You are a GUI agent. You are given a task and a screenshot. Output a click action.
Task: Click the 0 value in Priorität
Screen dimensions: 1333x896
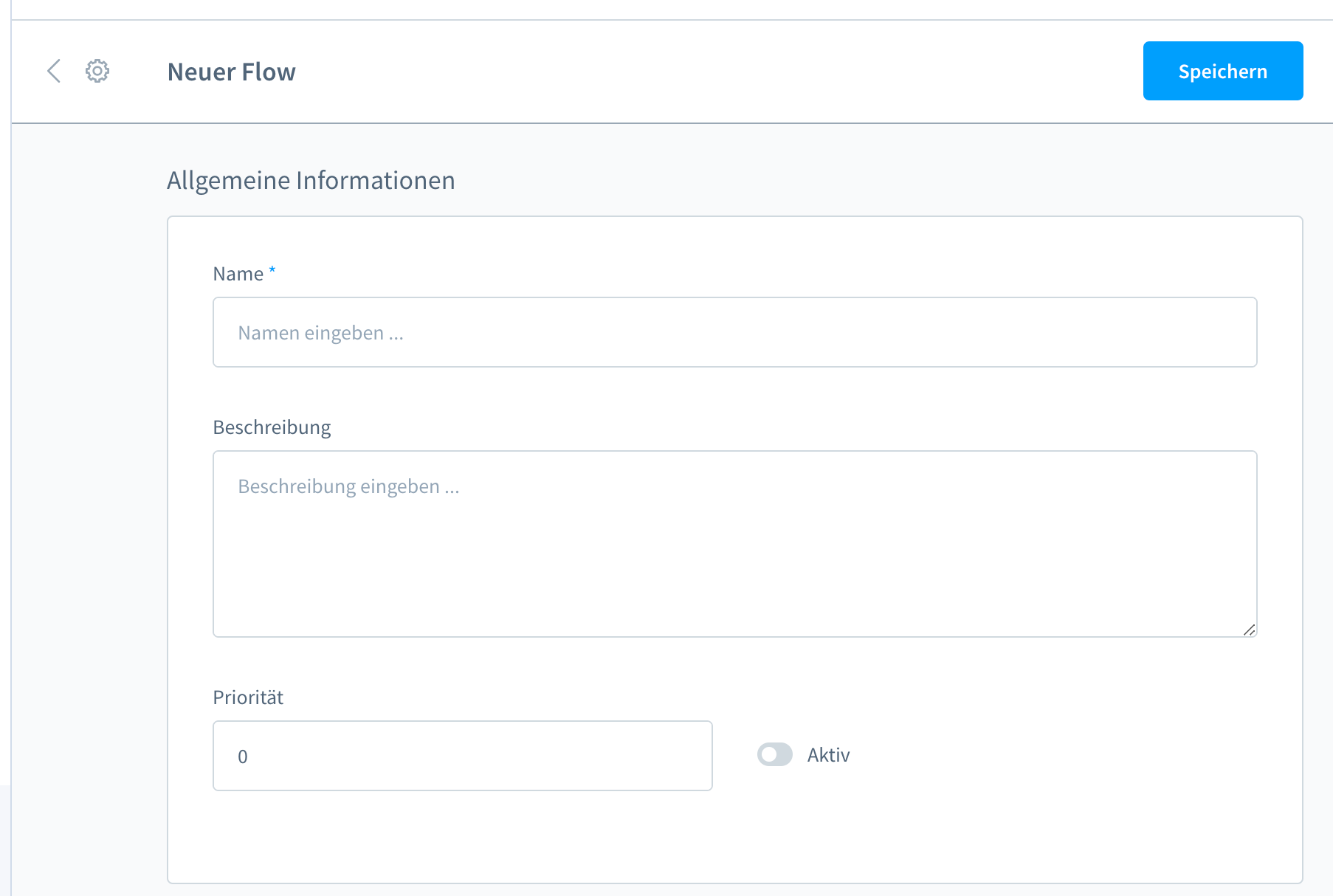click(243, 757)
